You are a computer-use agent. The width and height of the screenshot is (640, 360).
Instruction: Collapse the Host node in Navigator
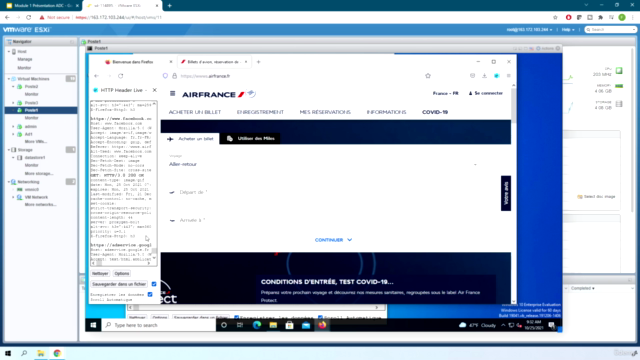pyautogui.click(x=9, y=52)
